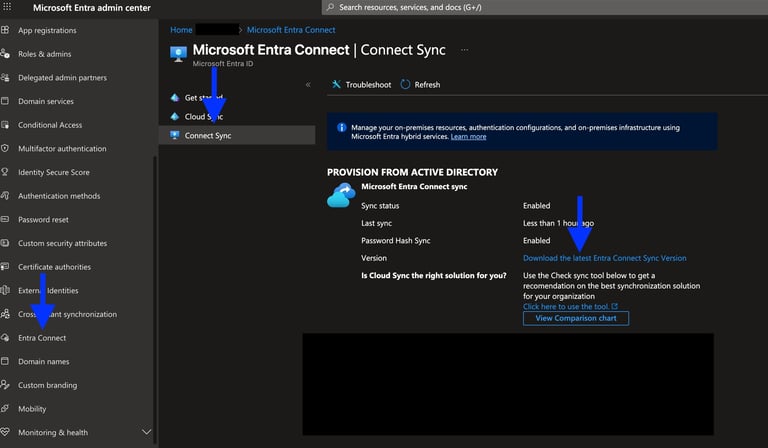Viewport: 768px width, 448px height.
Task: Click the Monitoring & health heart icon
Action: pos(5,432)
